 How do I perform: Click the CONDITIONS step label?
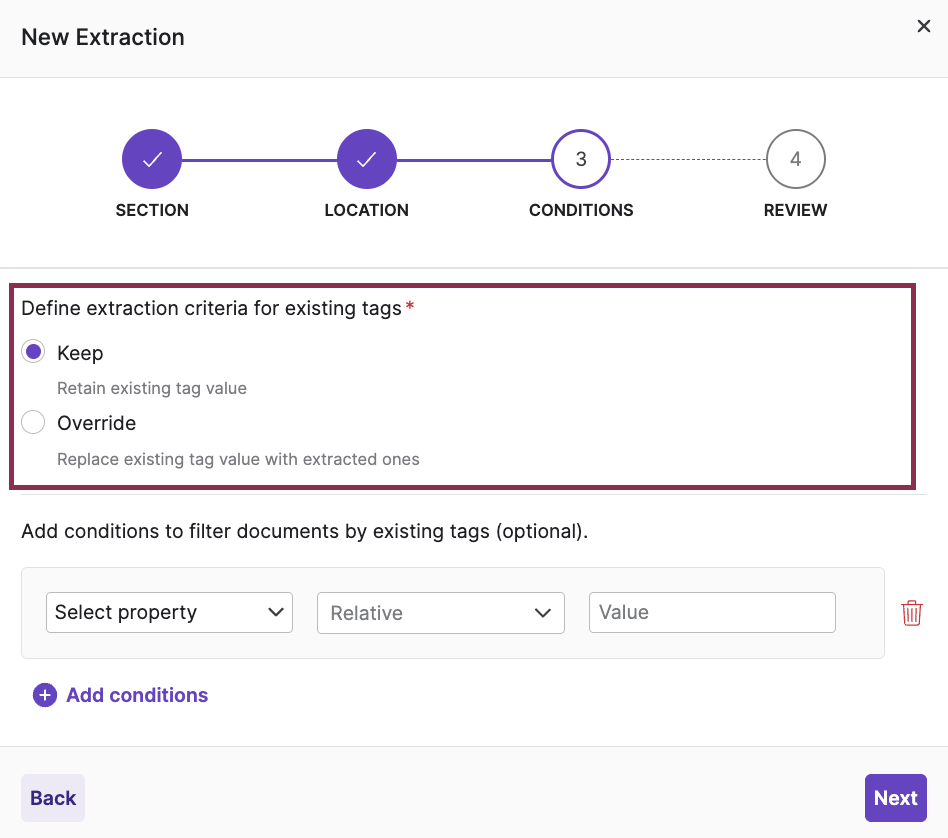pyautogui.click(x=581, y=210)
